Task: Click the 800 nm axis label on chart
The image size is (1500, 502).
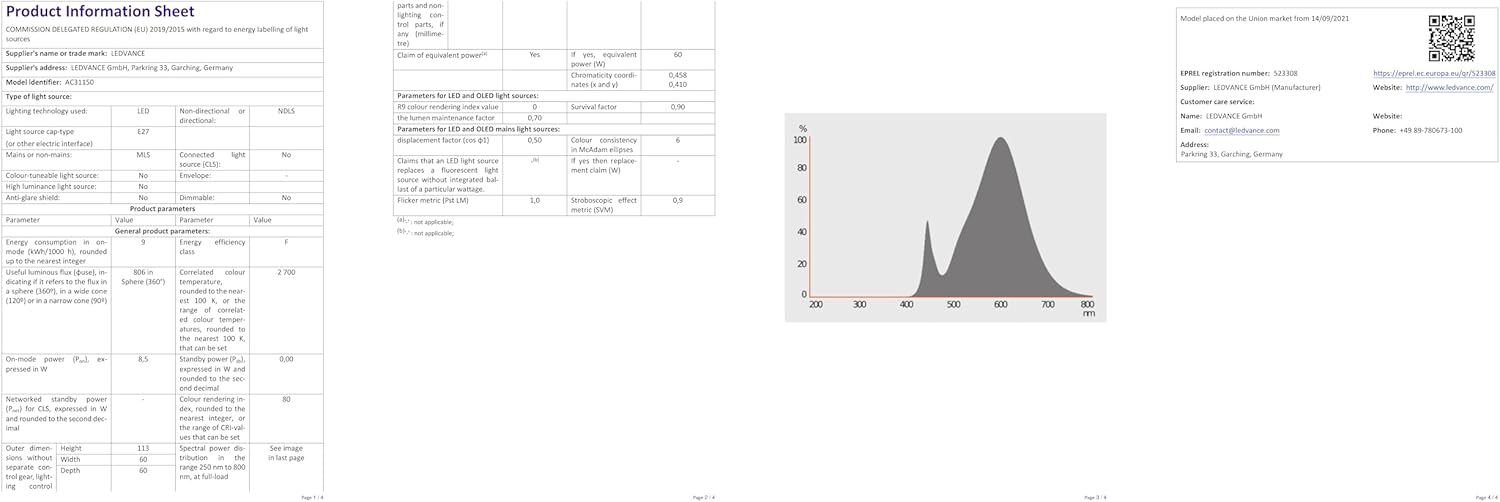Action: pyautogui.click(x=1087, y=304)
